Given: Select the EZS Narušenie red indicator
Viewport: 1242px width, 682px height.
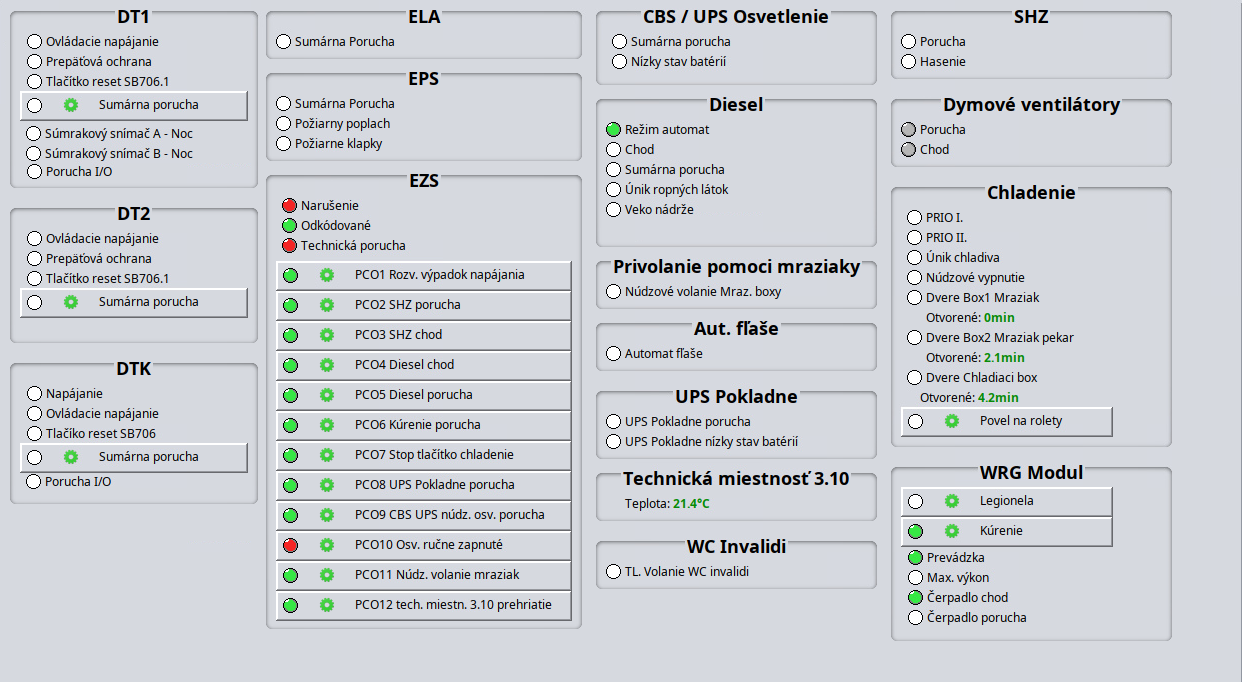Looking at the screenshot, I should point(290,206).
